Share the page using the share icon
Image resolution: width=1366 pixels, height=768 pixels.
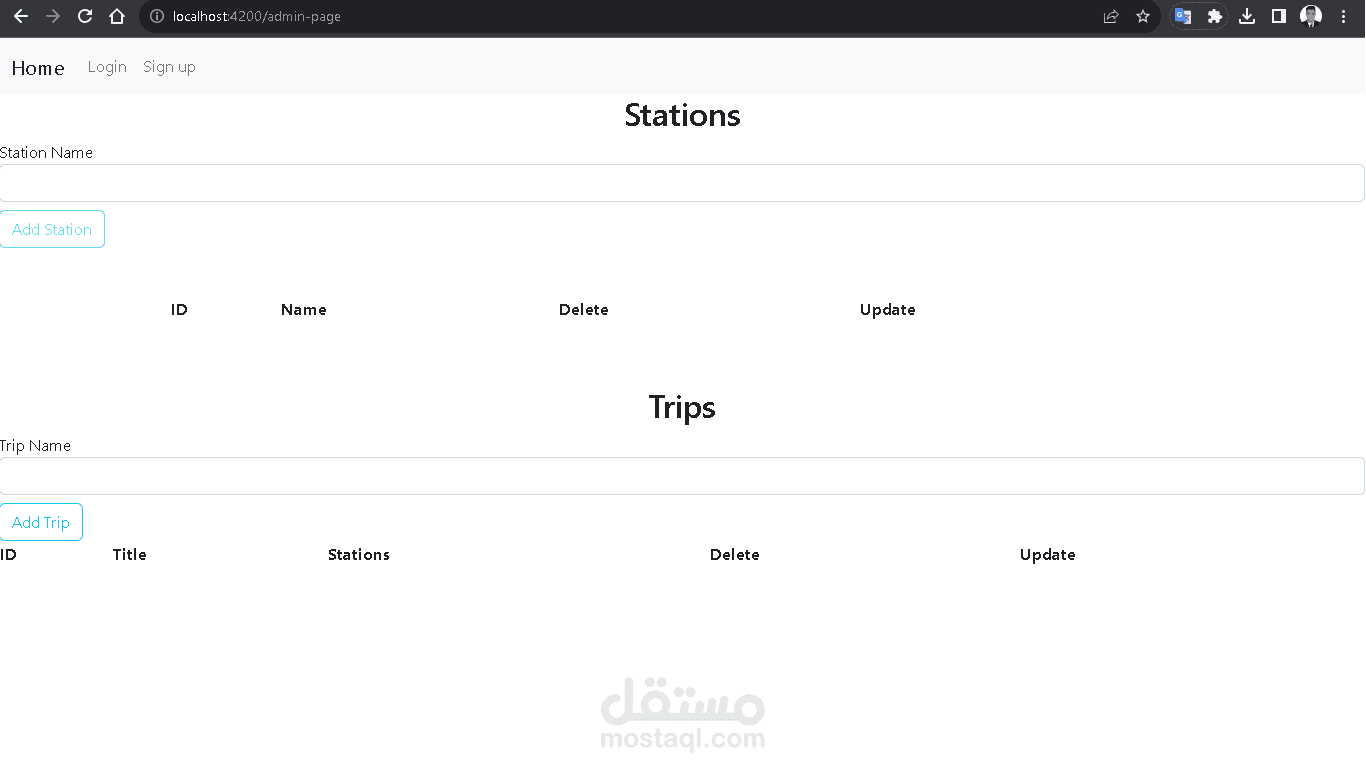1110,16
